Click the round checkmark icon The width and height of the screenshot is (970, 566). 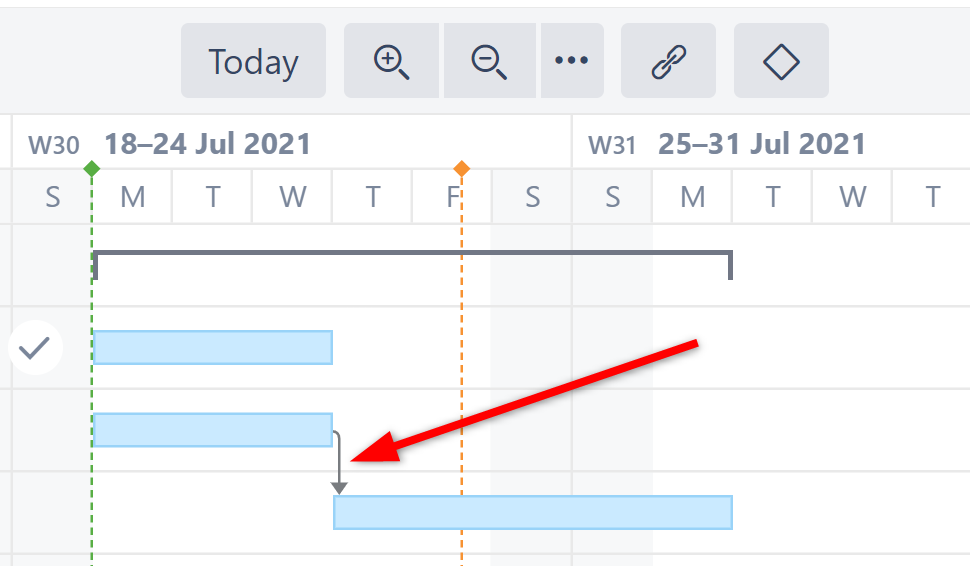tap(35, 348)
